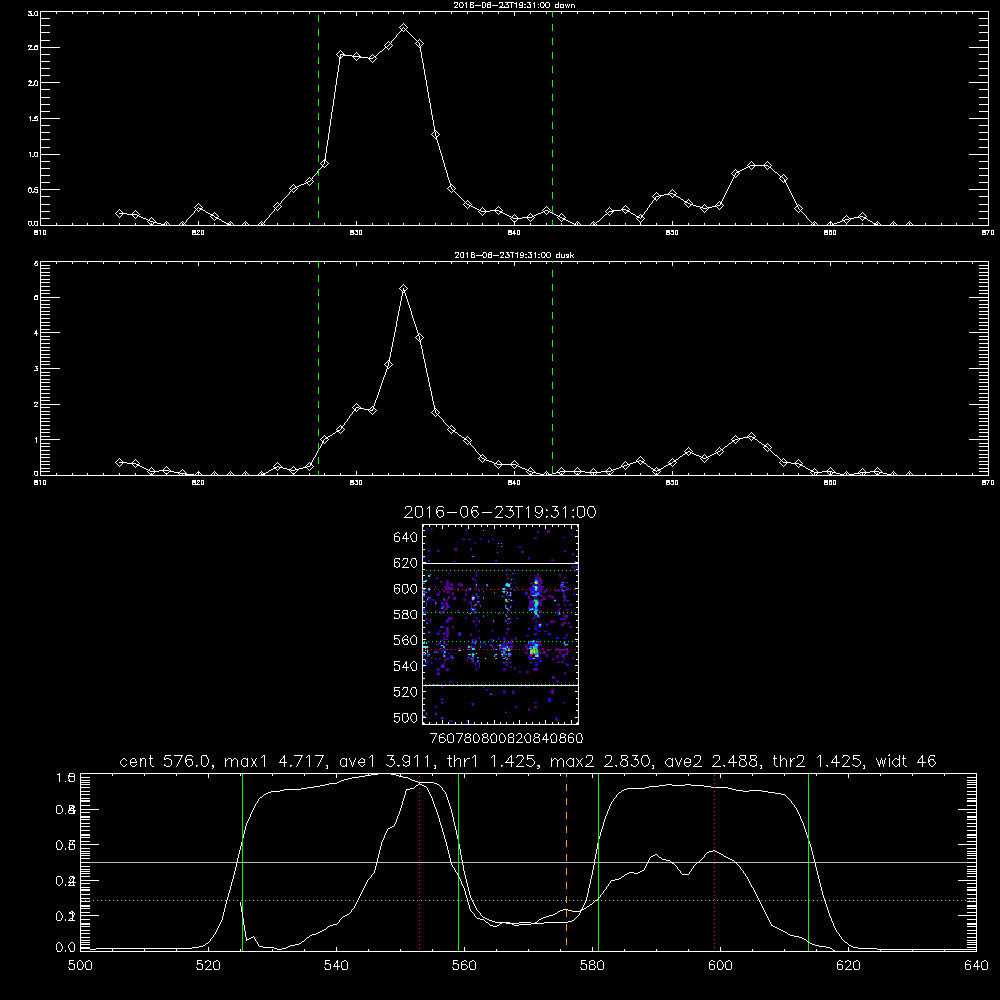Click the highest diamond marker in the dawn plot
Image resolution: width=1000 pixels, height=1000 pixels.
click(403, 28)
